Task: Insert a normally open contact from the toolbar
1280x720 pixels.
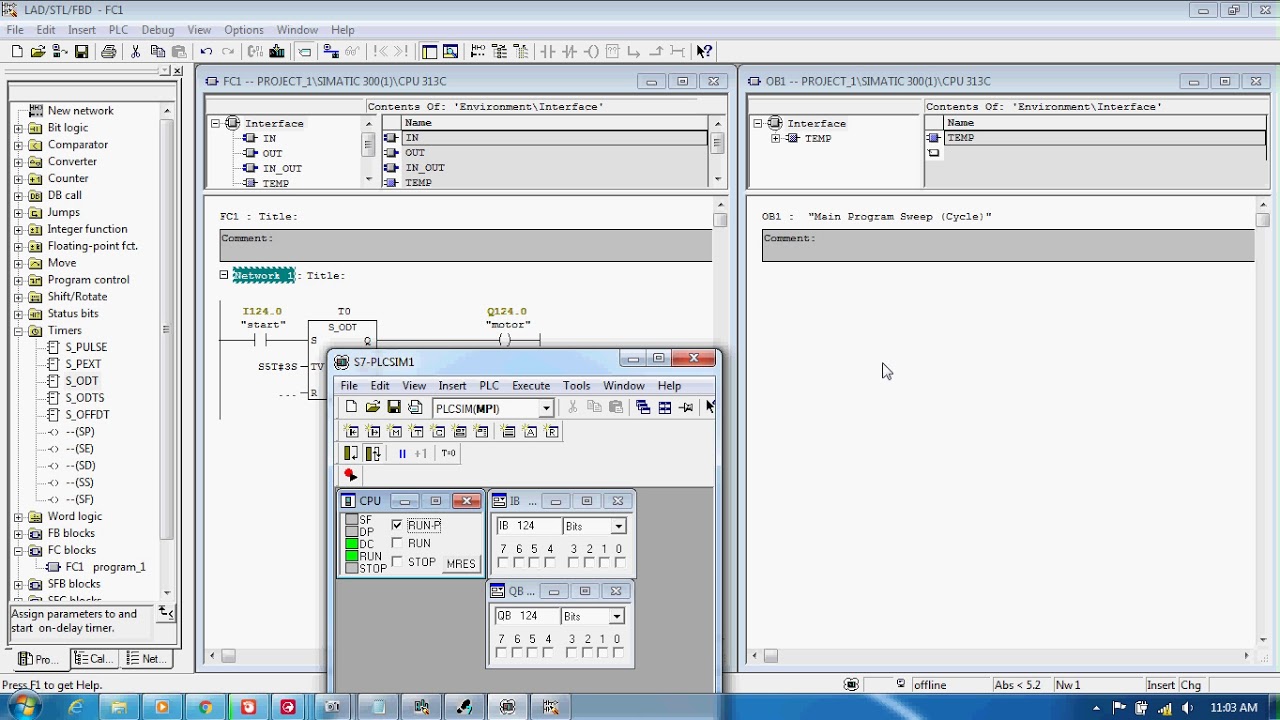Action: pyautogui.click(x=547, y=52)
